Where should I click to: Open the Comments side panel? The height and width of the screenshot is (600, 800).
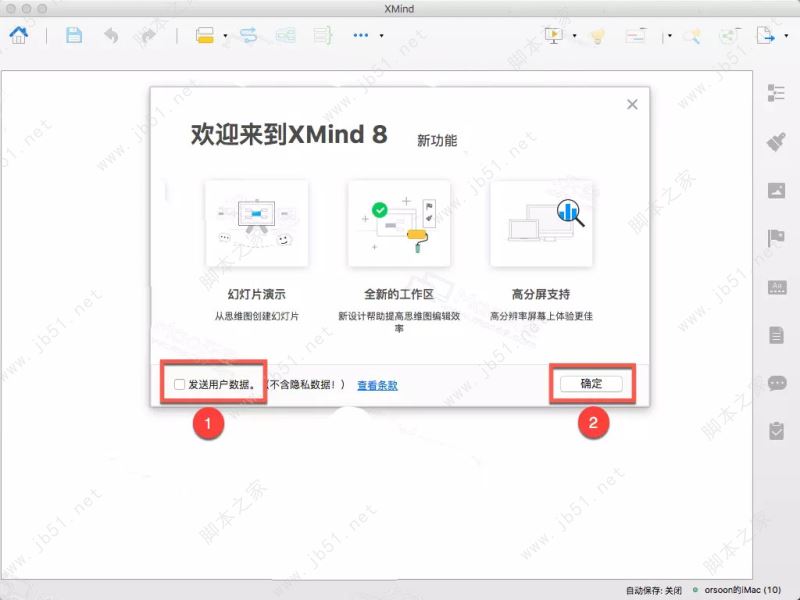coord(777,383)
